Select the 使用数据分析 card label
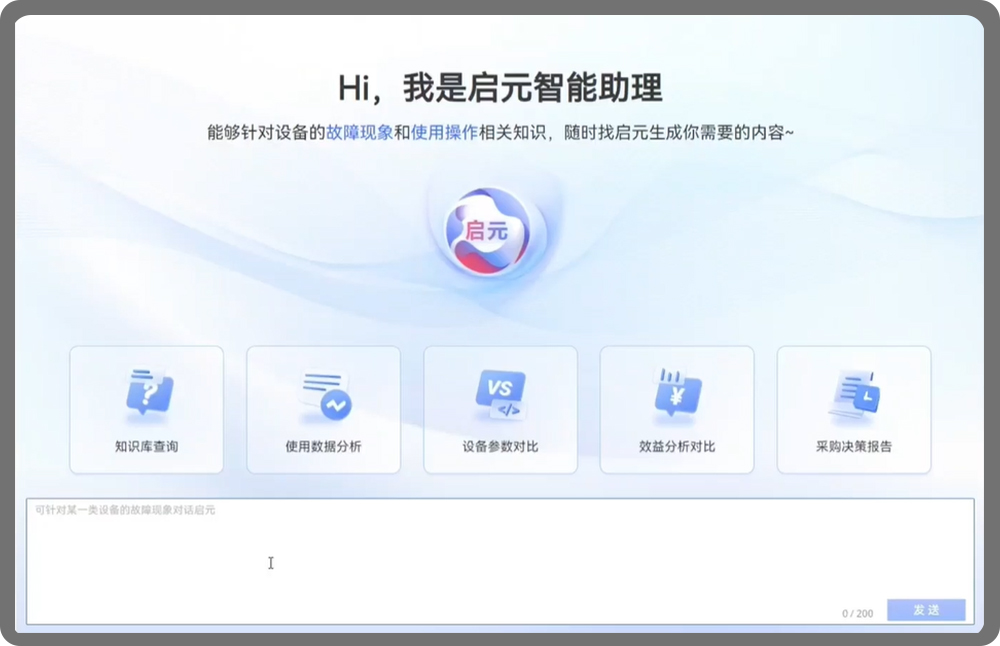 (x=323, y=446)
